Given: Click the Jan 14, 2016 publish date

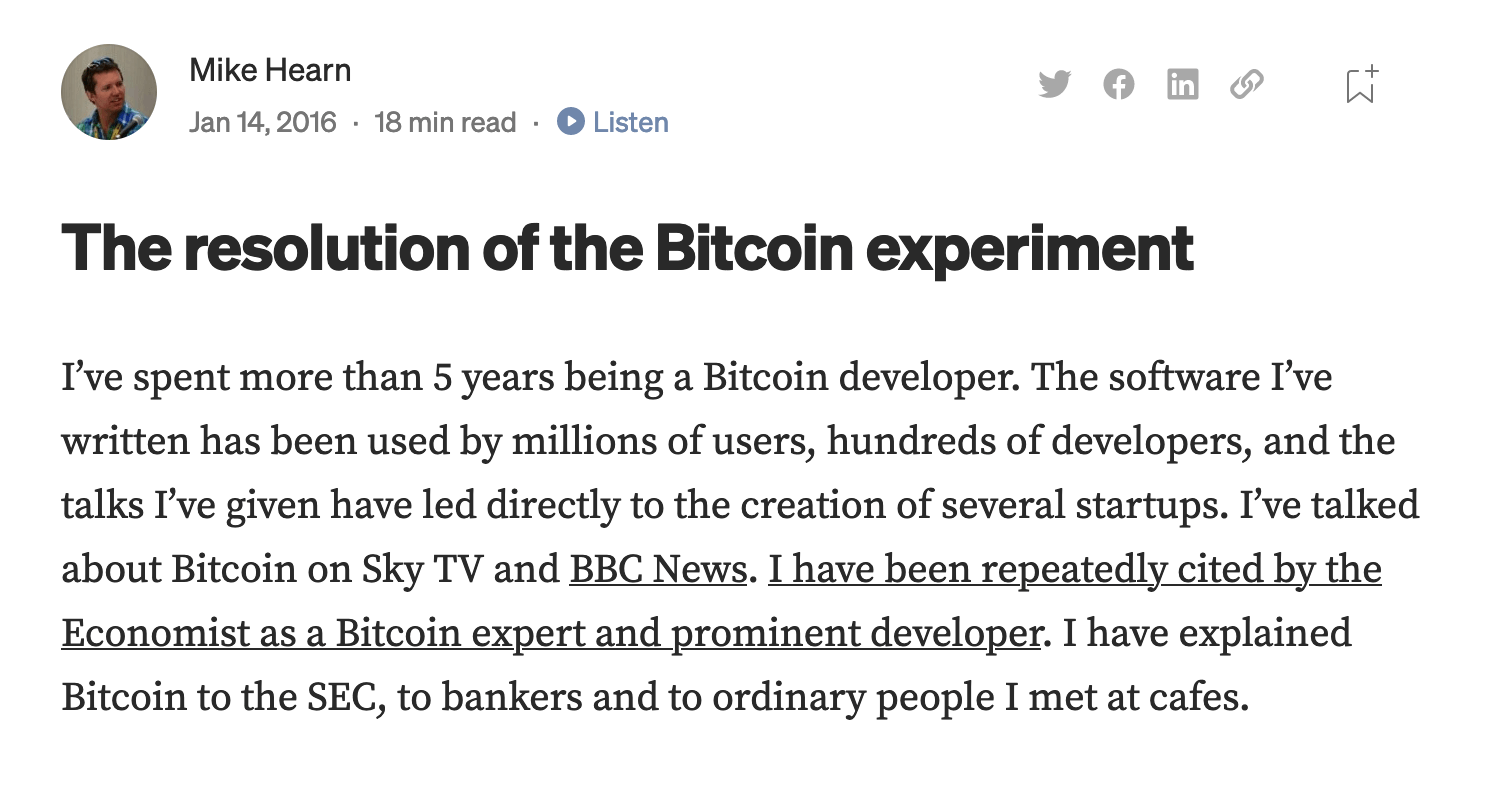Looking at the screenshot, I should coord(263,122).
